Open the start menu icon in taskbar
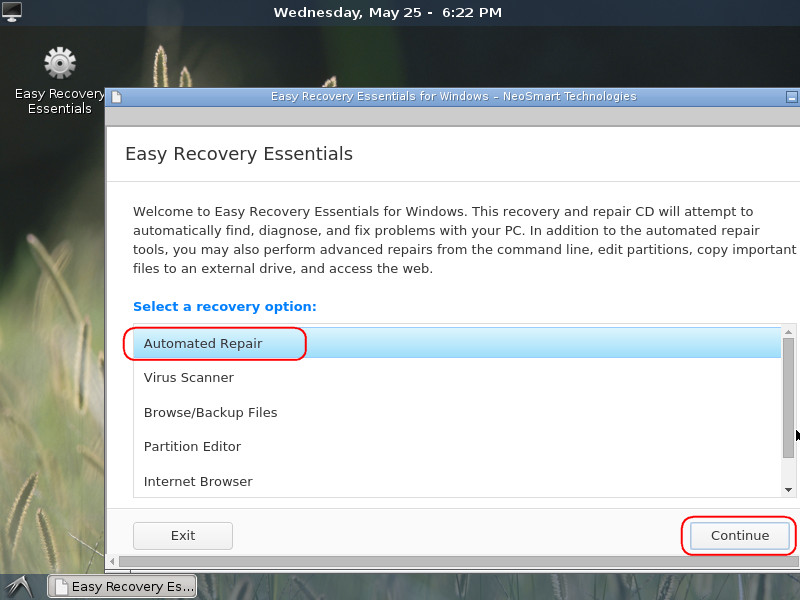Viewport: 800px width, 600px height. (x=18, y=587)
